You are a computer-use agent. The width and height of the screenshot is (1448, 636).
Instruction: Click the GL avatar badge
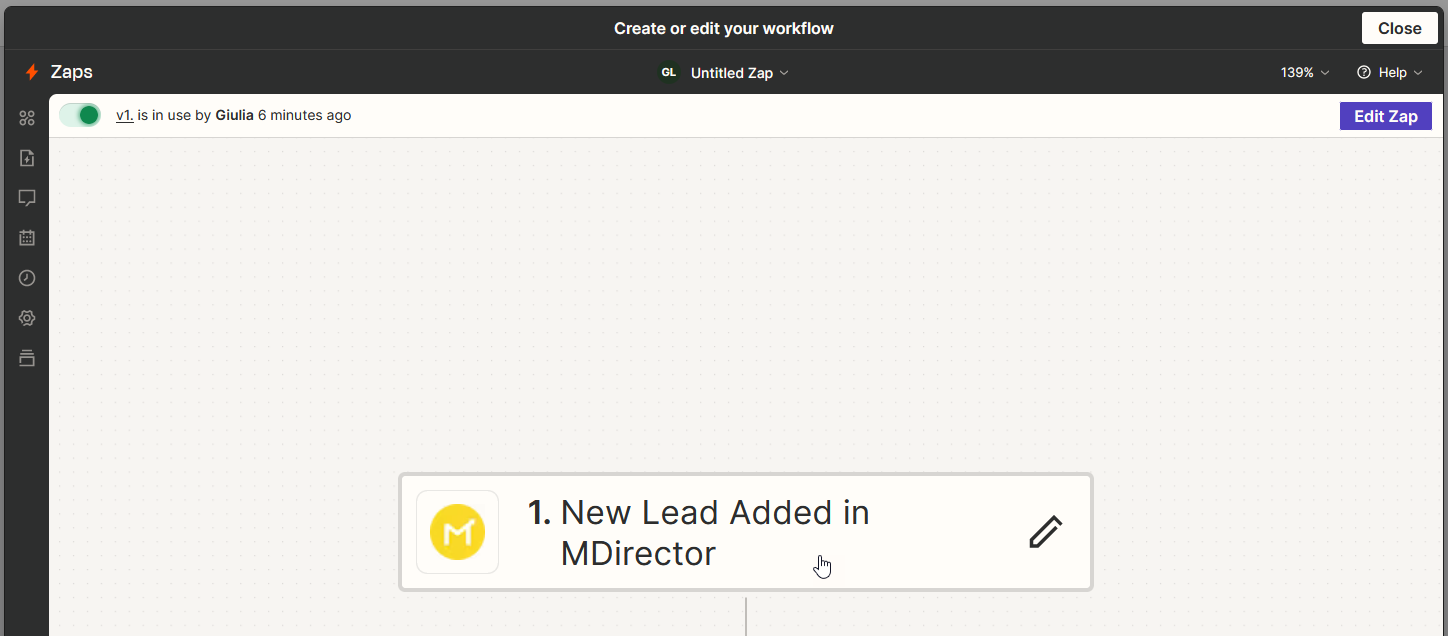click(x=669, y=73)
